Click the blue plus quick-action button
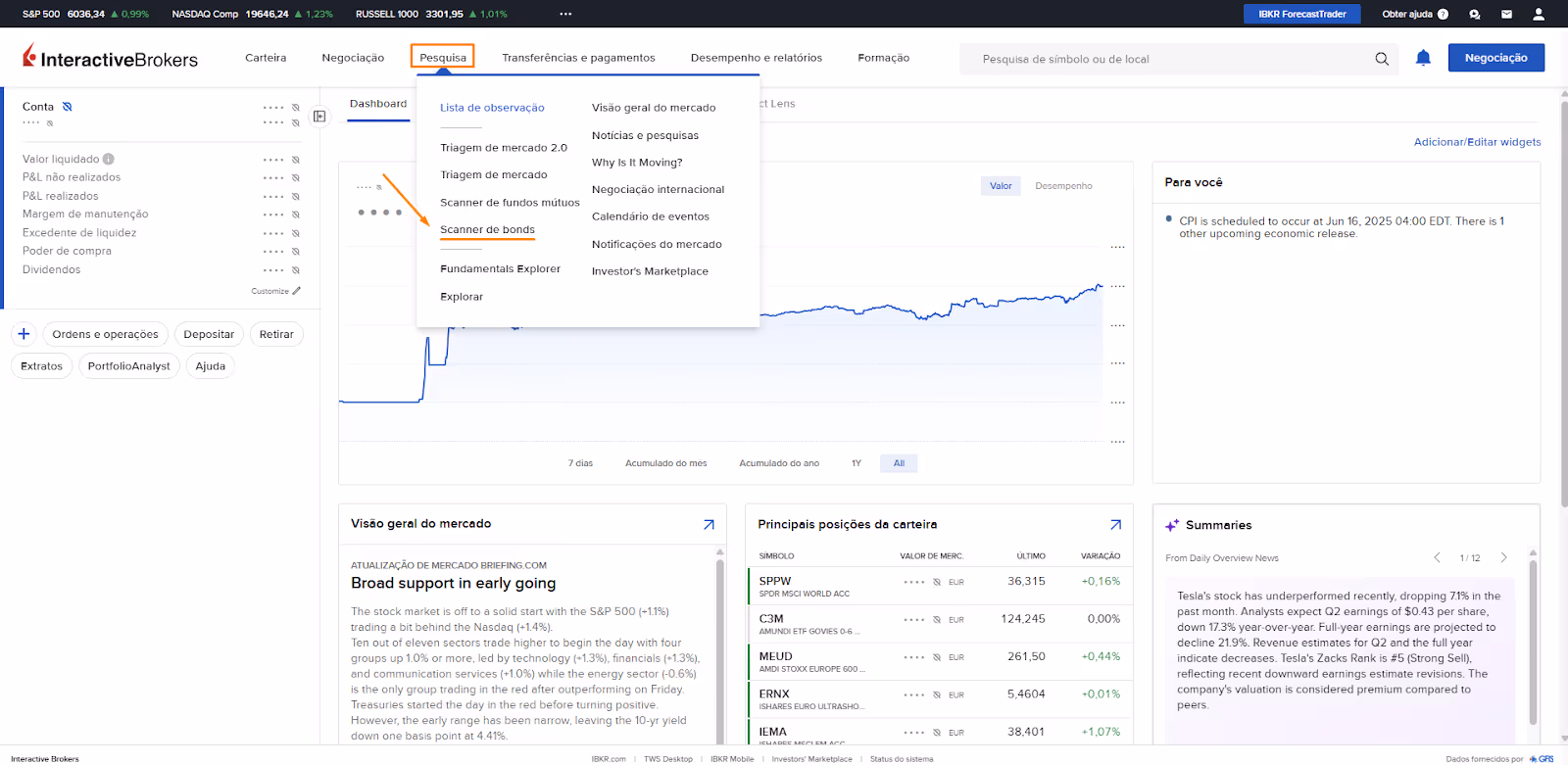Viewport: 1568px width, 765px height. tap(24, 334)
